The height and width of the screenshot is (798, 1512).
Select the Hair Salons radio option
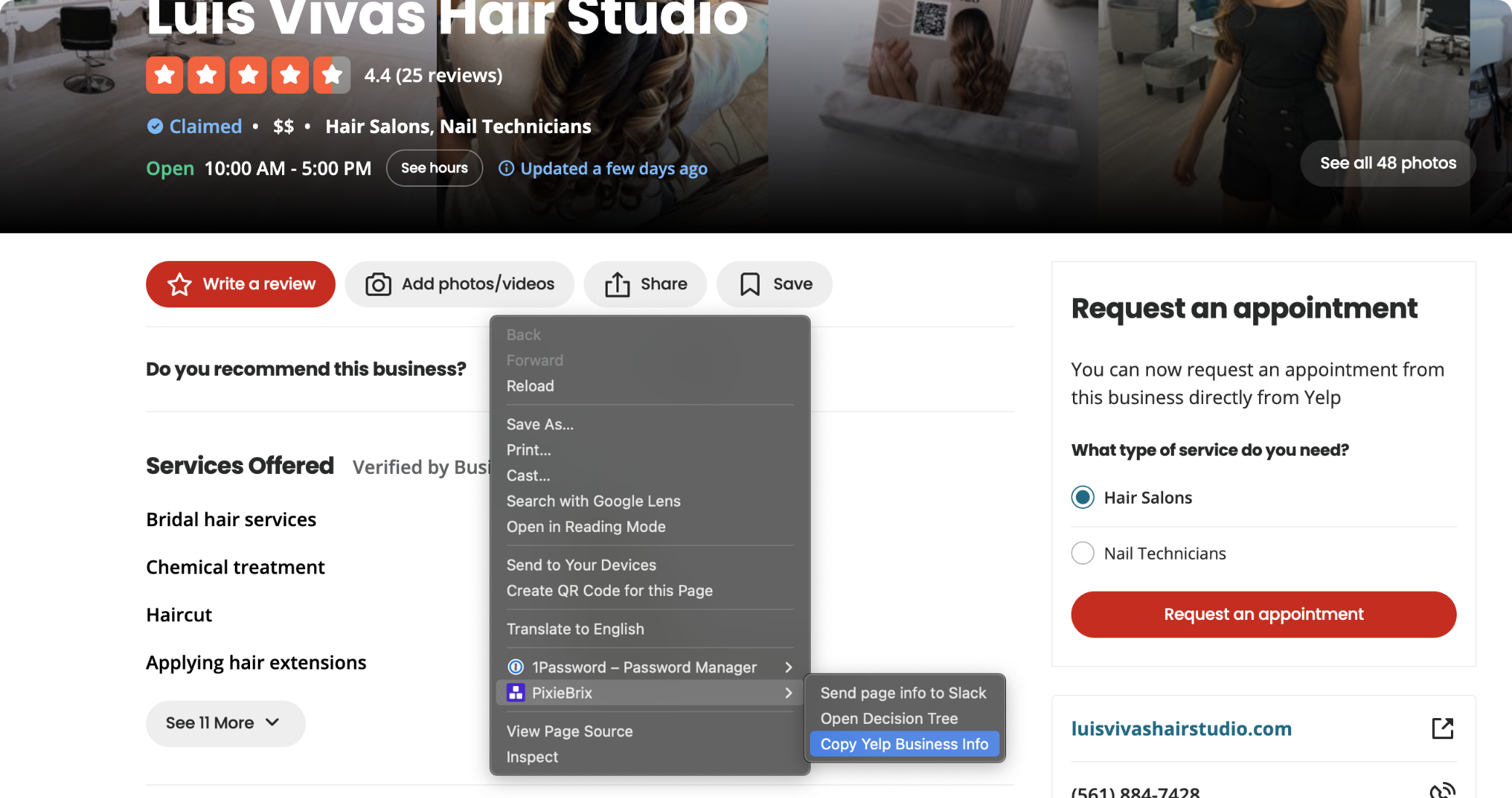(x=1082, y=498)
